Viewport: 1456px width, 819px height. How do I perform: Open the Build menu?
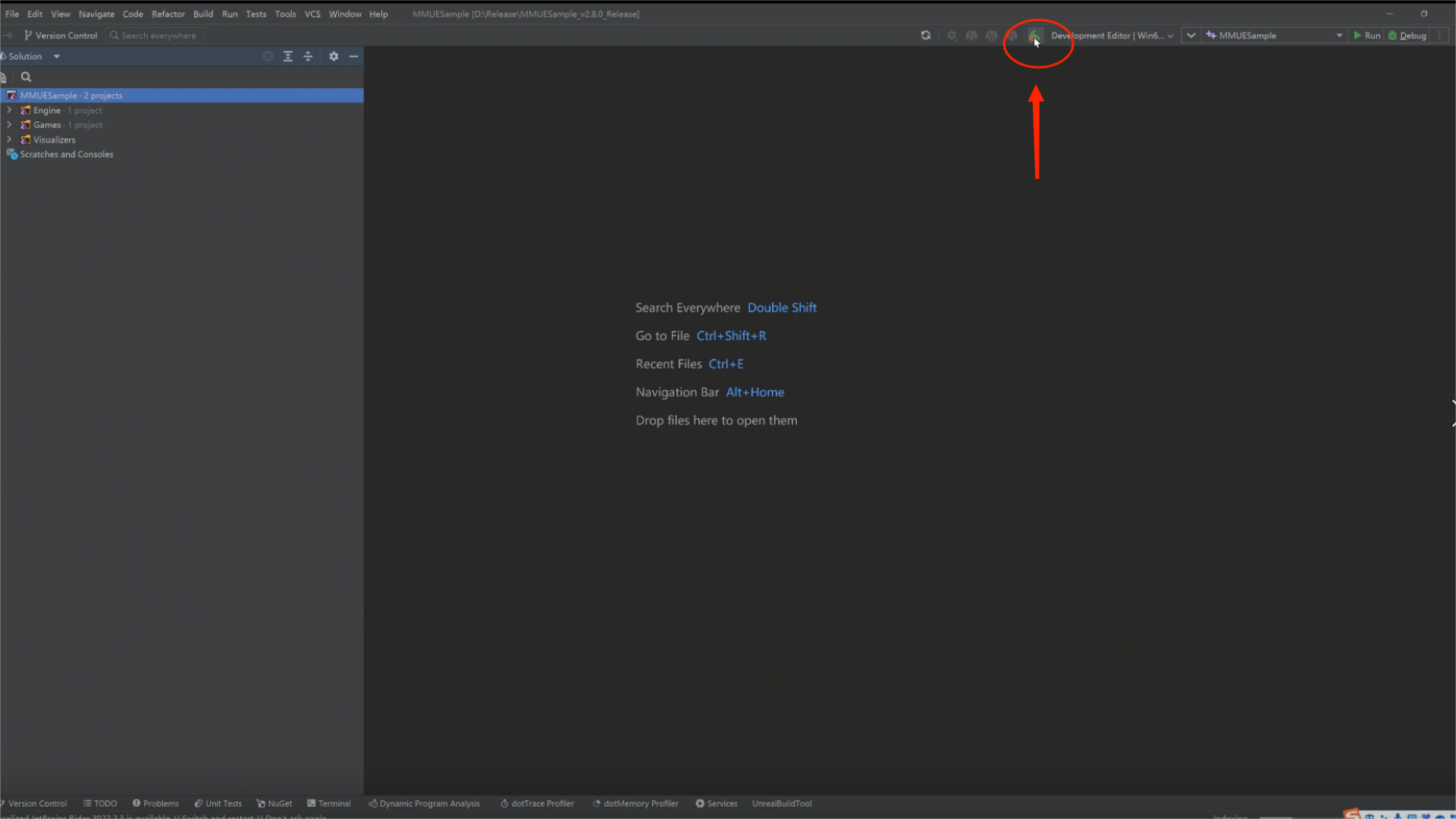point(203,14)
